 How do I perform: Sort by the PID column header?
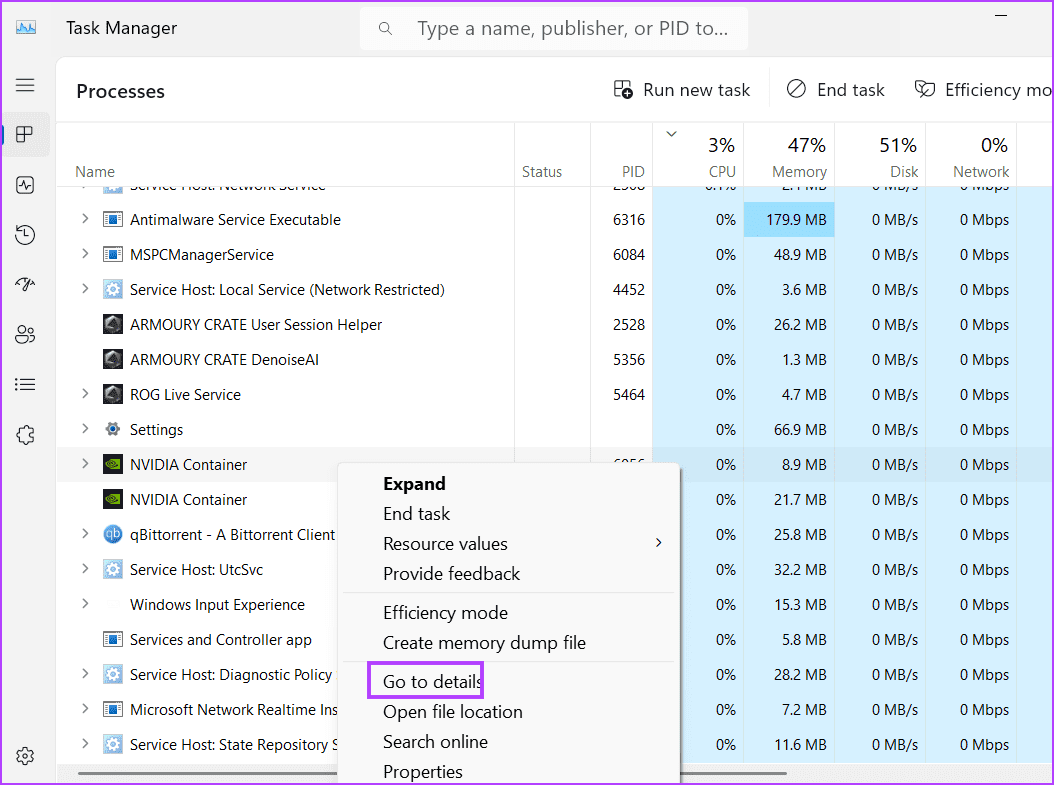coord(622,155)
